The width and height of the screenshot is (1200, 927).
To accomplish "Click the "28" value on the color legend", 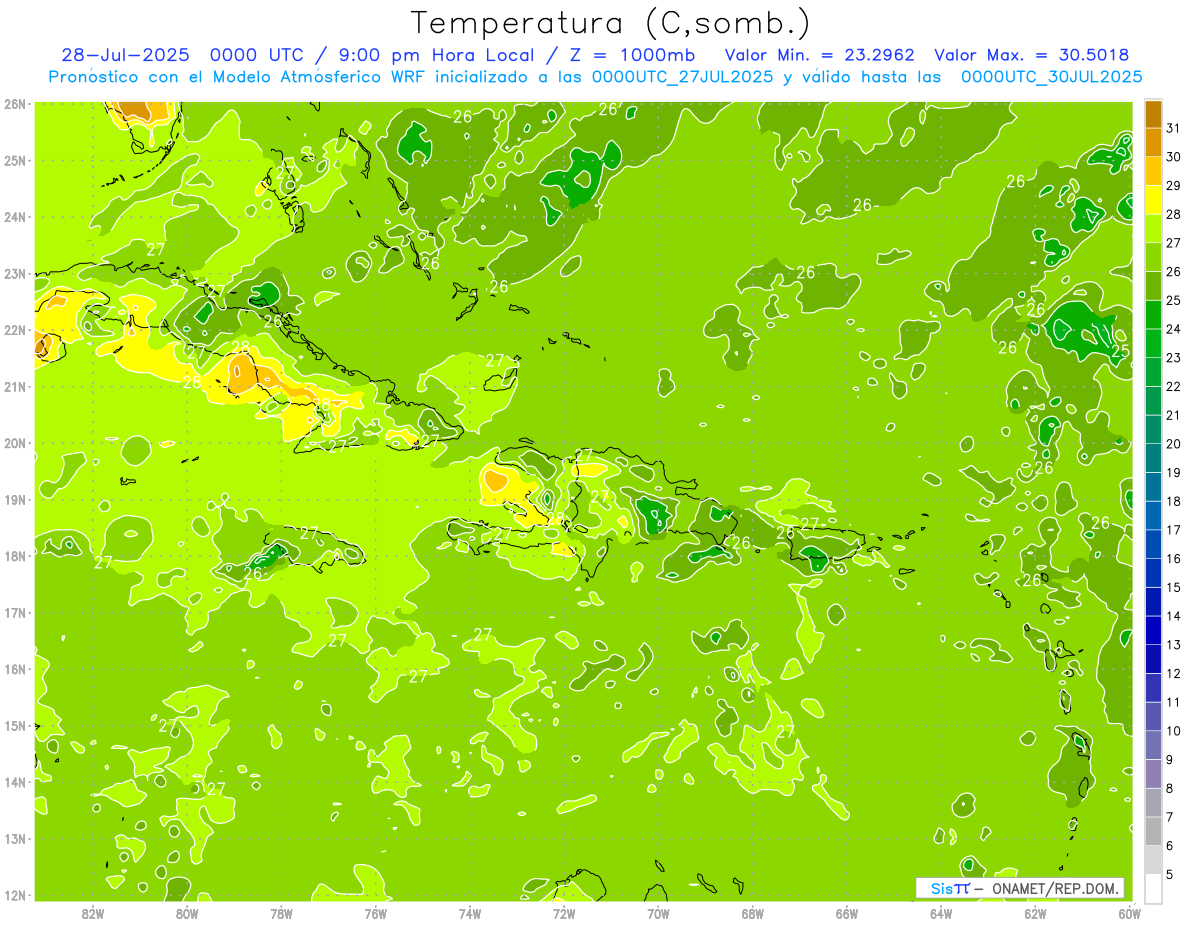I will tap(1174, 214).
